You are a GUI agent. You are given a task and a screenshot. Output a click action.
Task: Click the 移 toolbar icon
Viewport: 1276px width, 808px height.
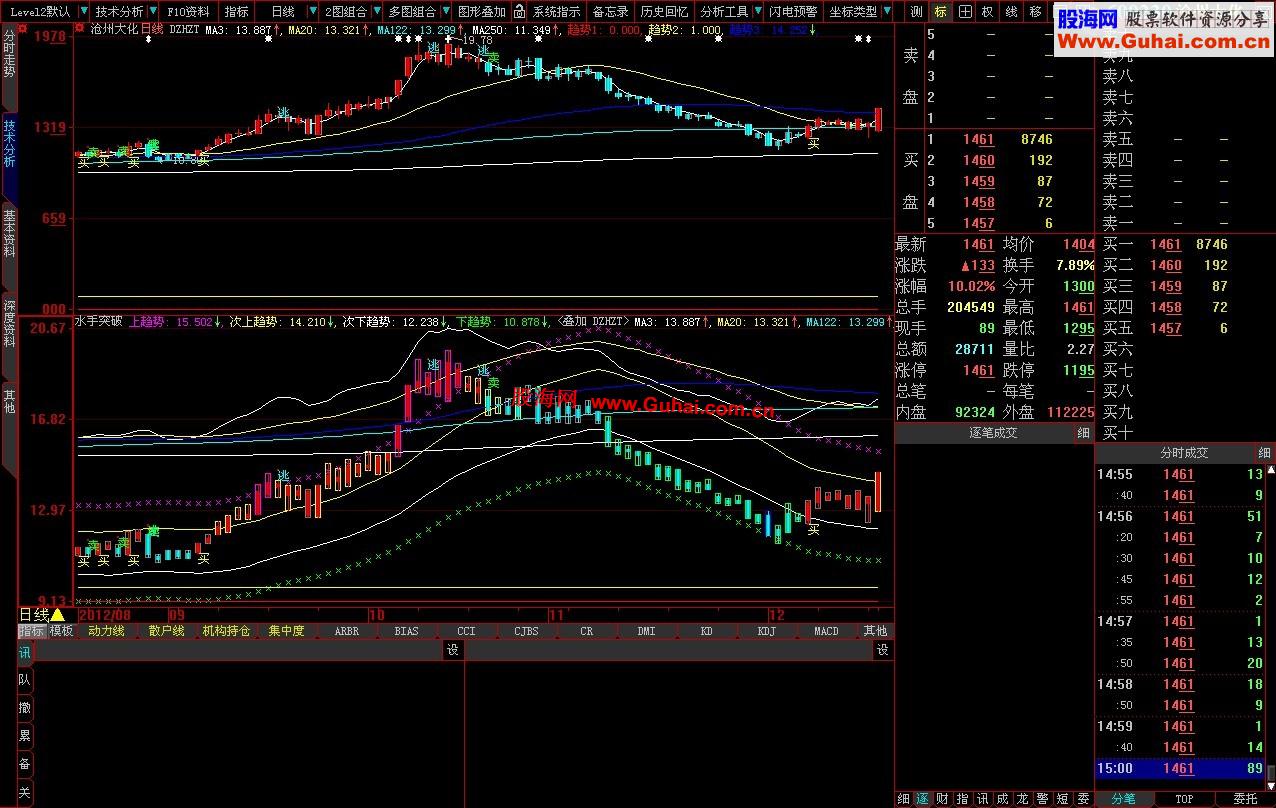(x=1035, y=12)
